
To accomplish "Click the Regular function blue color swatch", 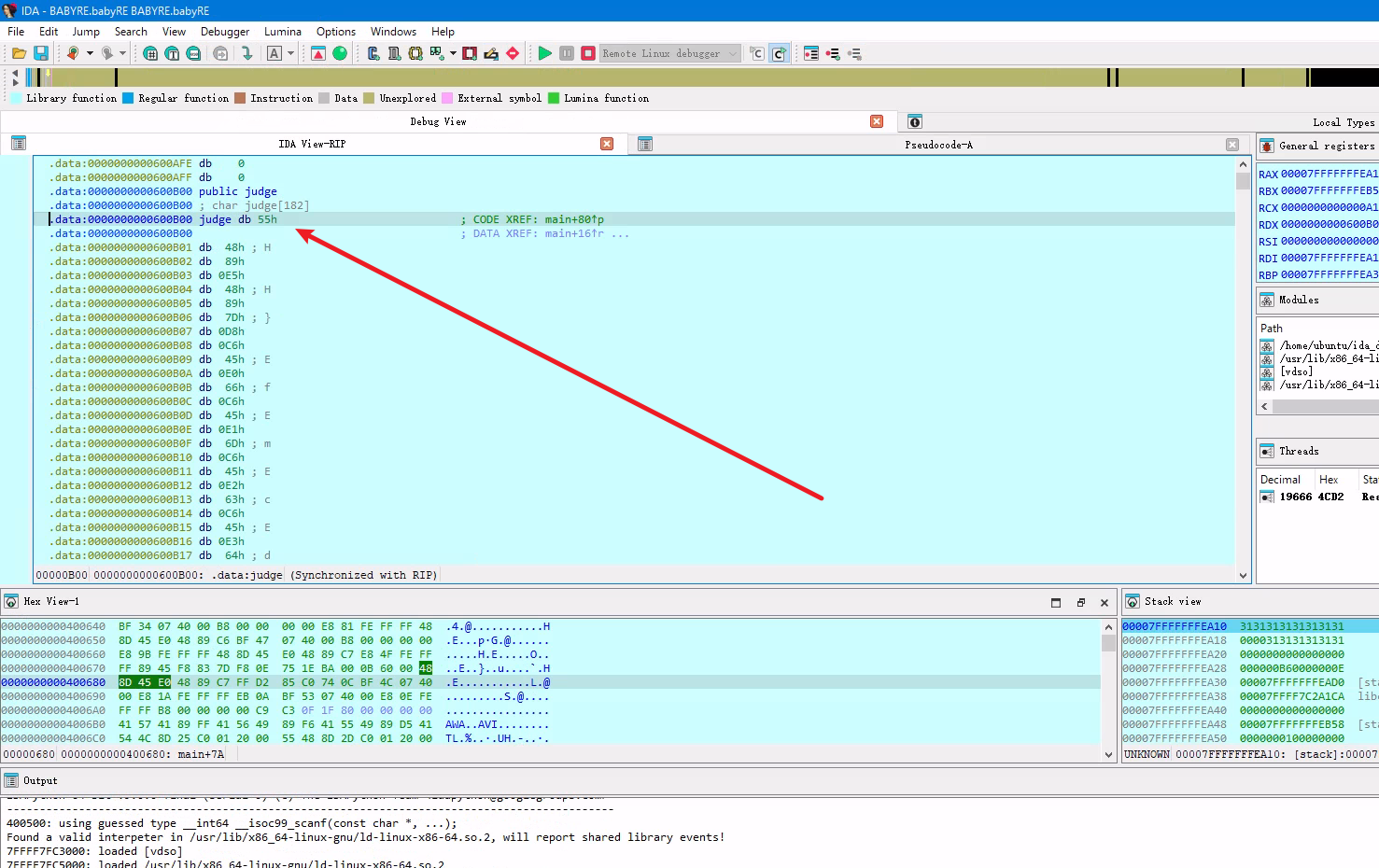I will [x=128, y=98].
